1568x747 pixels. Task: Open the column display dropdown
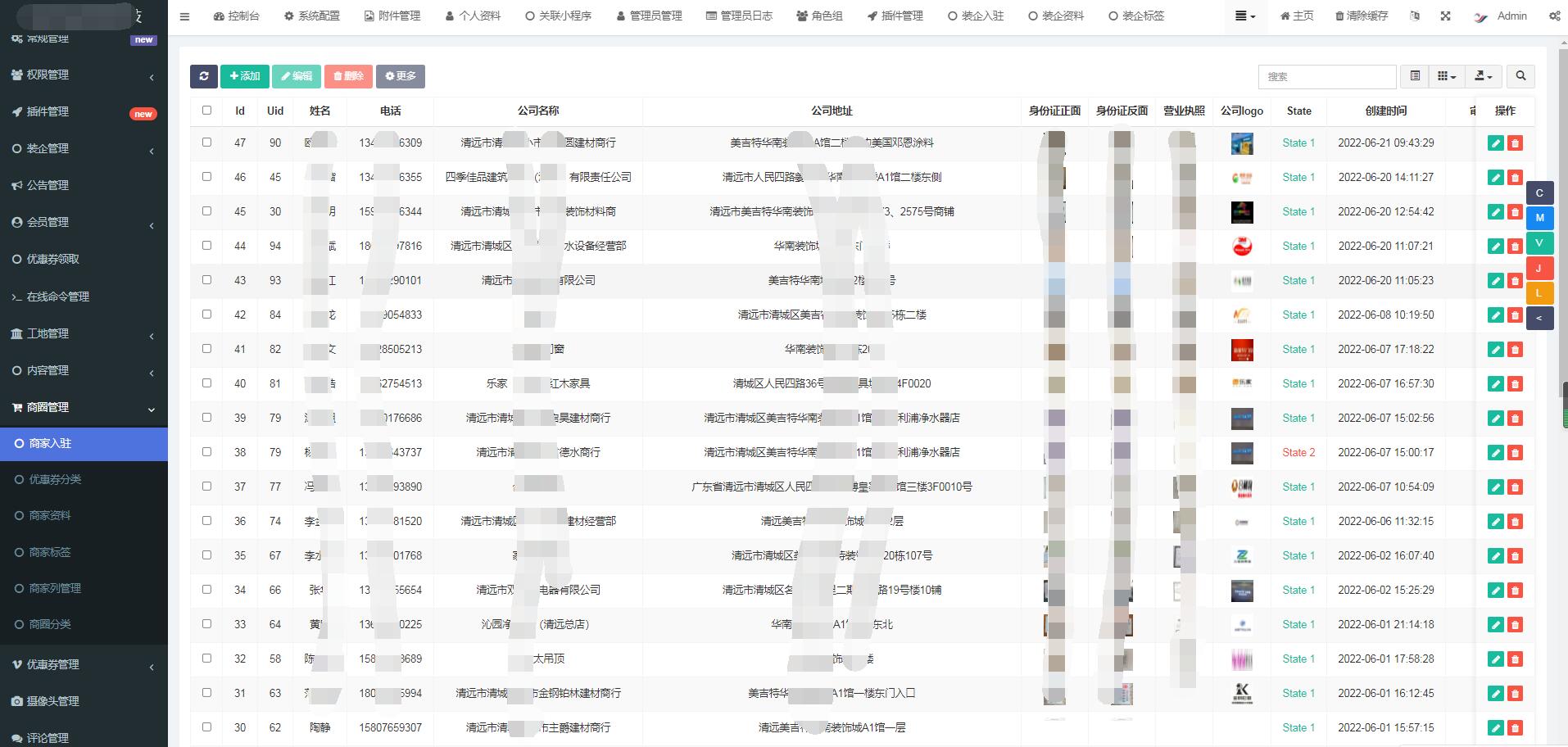tap(1447, 76)
